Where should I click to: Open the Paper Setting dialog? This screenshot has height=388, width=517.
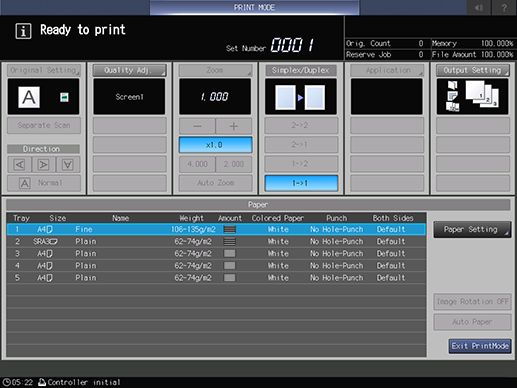(472, 229)
